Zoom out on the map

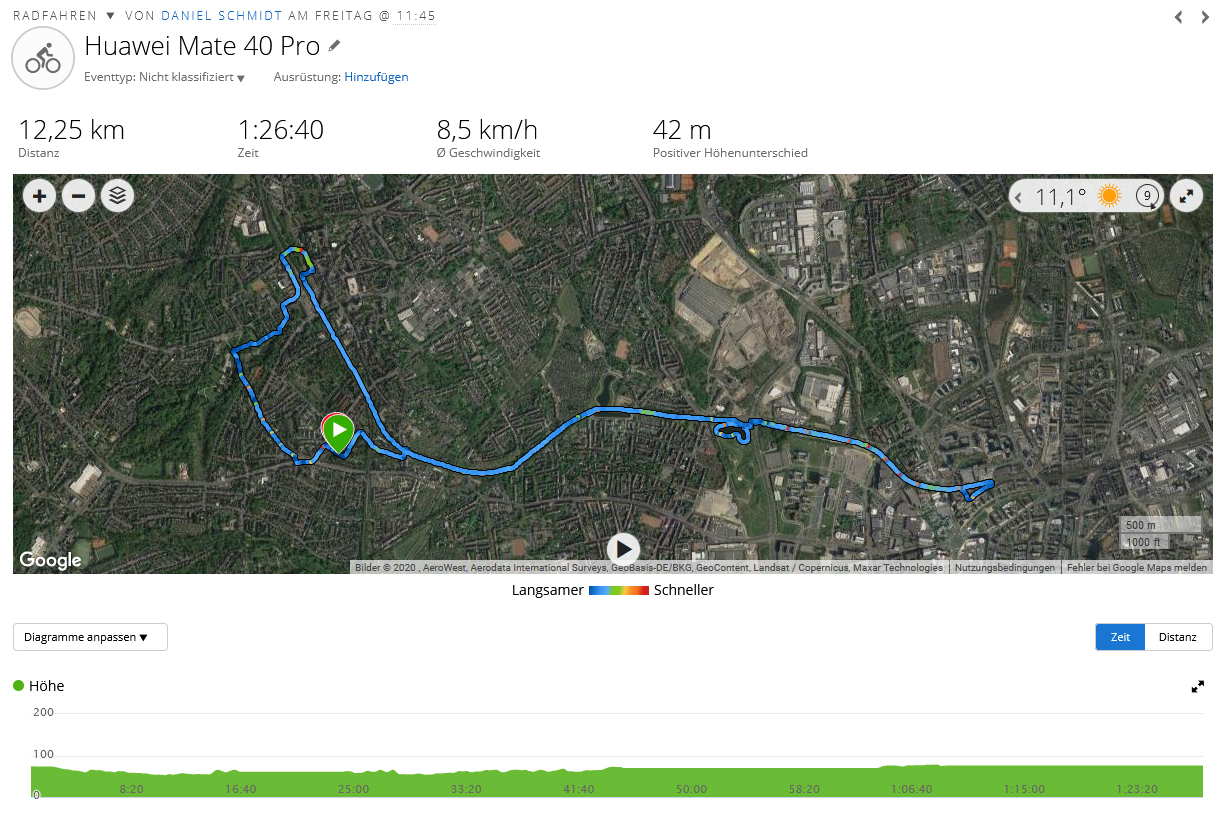click(78, 196)
